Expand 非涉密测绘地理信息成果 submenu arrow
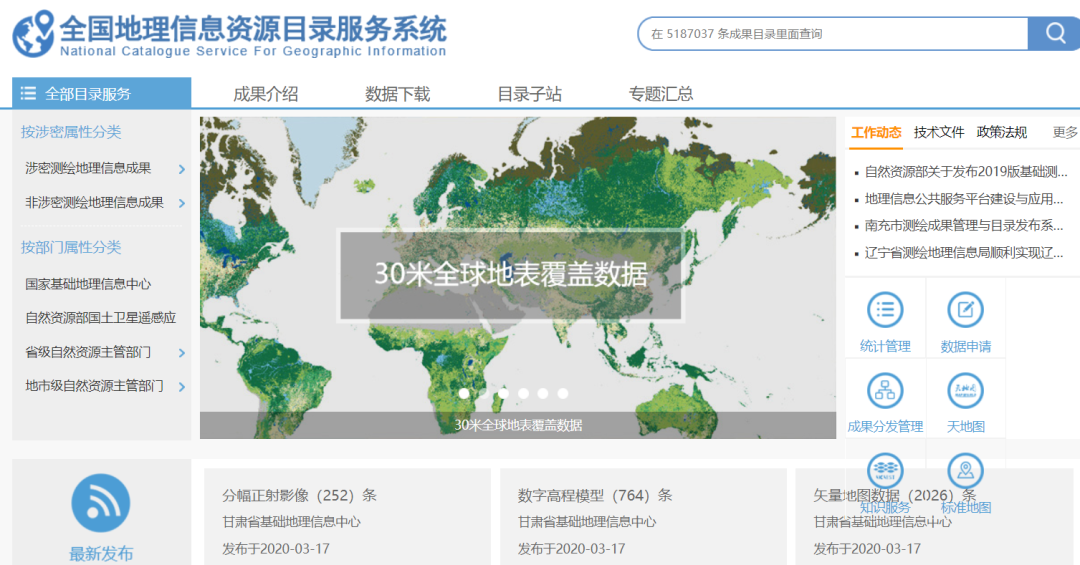 point(182,203)
